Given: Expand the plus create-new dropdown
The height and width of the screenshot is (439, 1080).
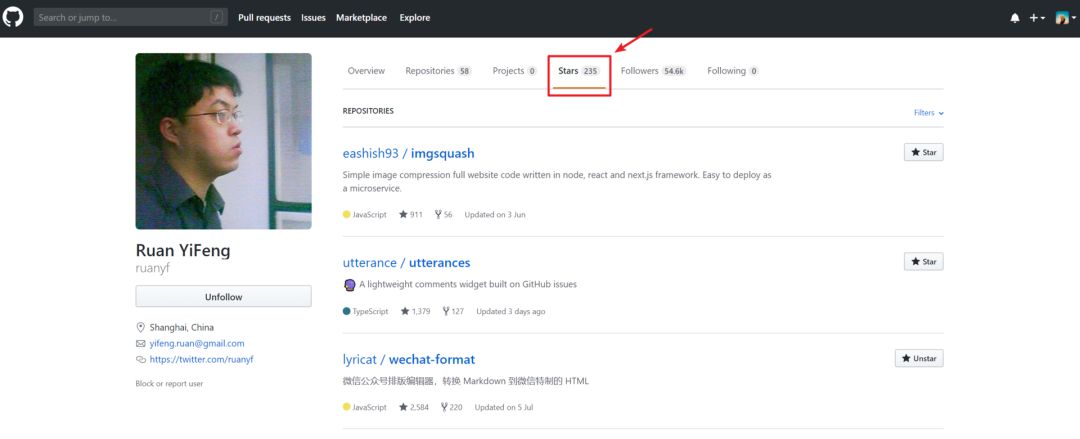Looking at the screenshot, I should coord(1037,19).
